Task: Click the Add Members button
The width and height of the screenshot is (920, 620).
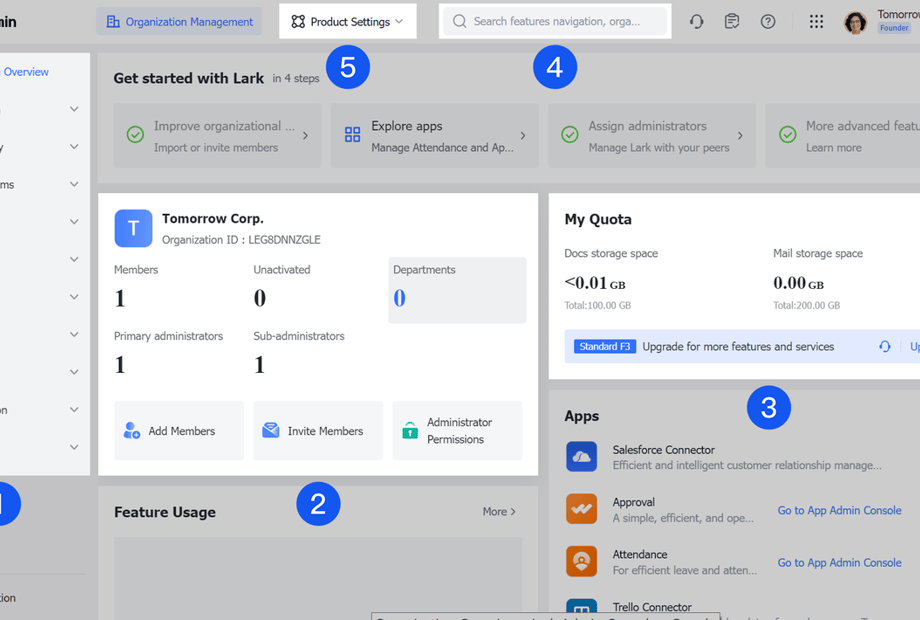Action: pos(179,431)
